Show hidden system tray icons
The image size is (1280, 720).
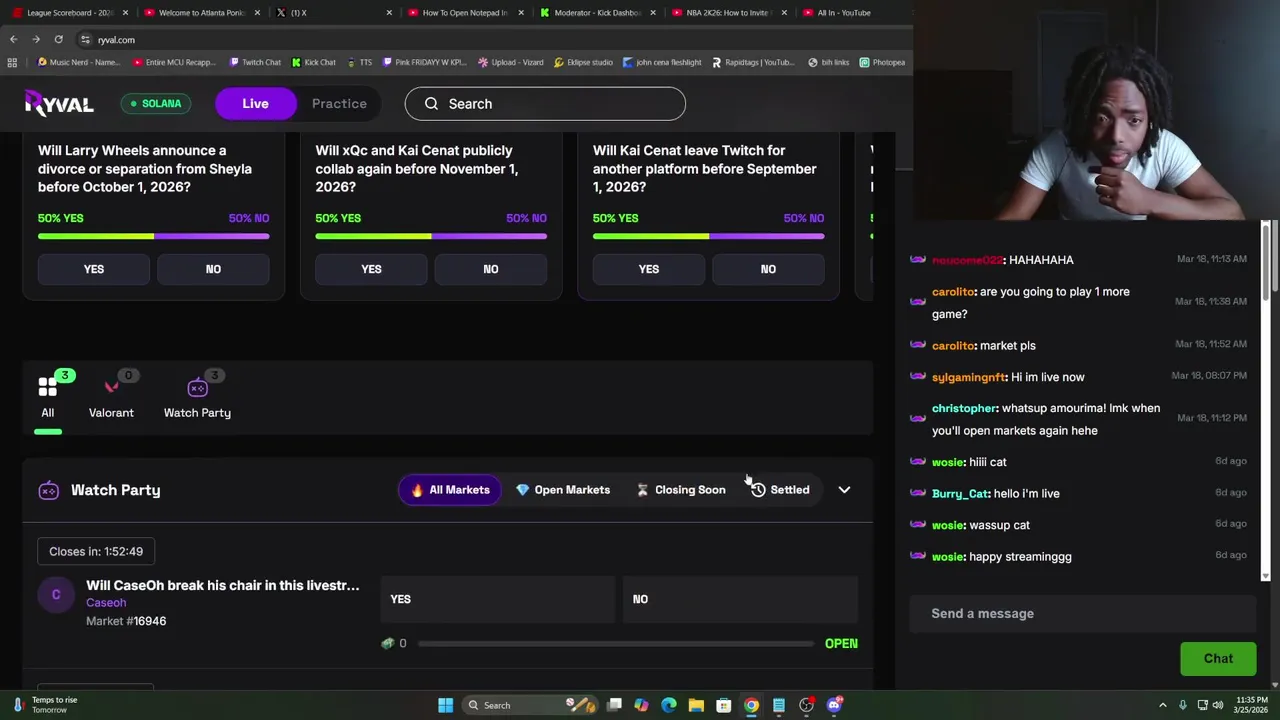point(1162,705)
